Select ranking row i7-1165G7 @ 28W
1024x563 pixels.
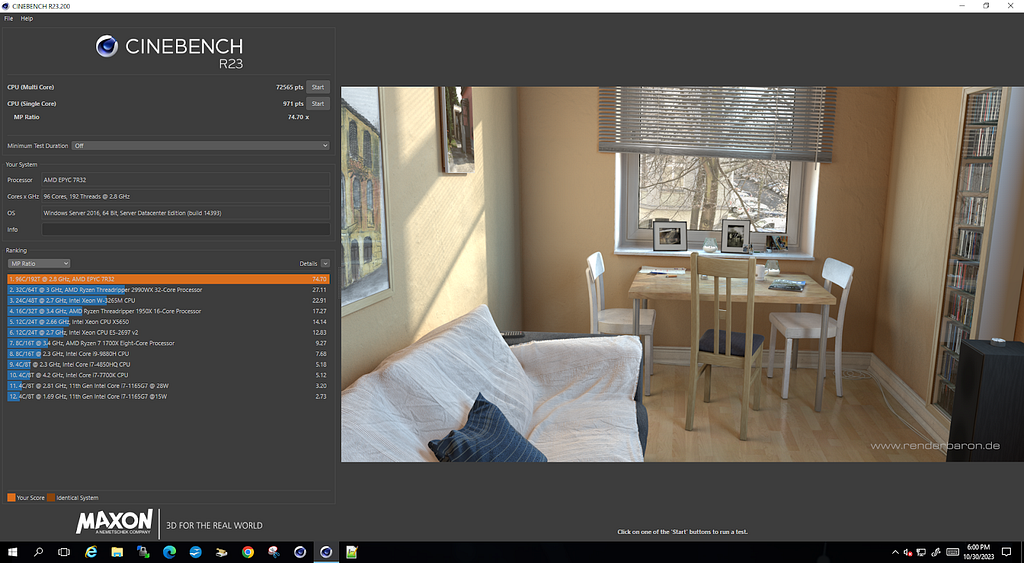pos(168,386)
